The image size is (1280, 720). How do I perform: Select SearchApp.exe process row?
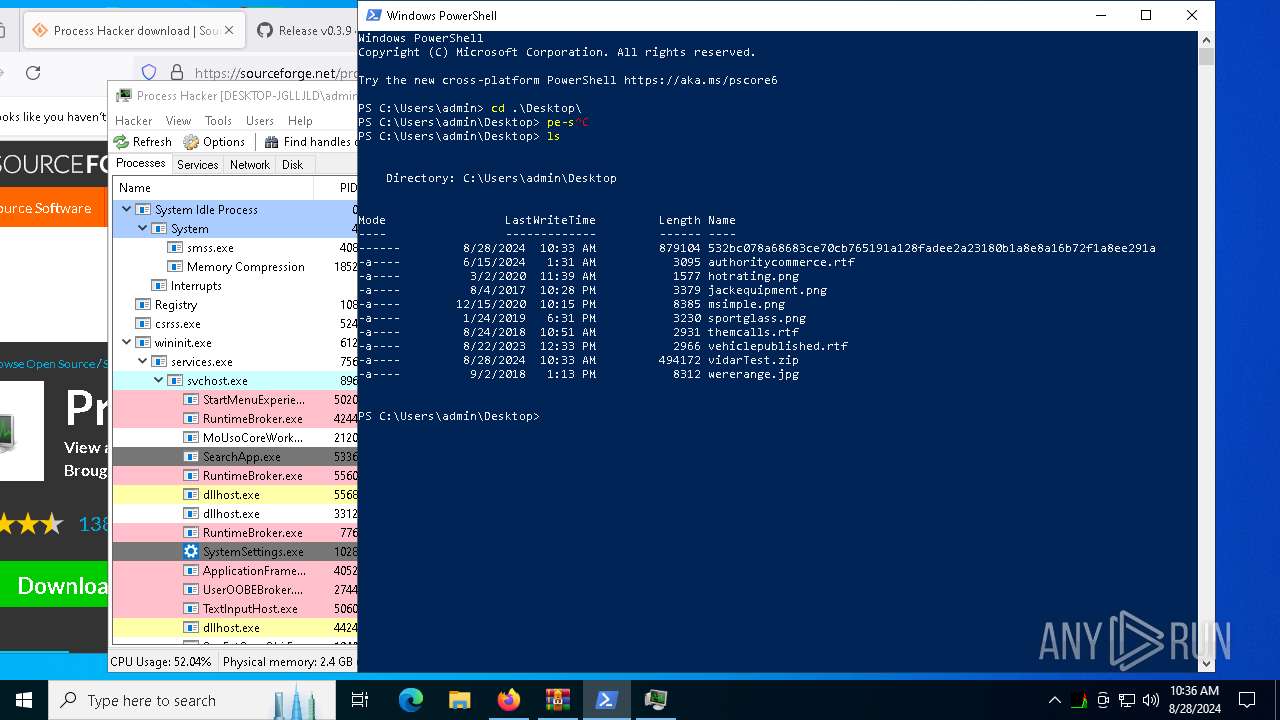[x=235, y=456]
